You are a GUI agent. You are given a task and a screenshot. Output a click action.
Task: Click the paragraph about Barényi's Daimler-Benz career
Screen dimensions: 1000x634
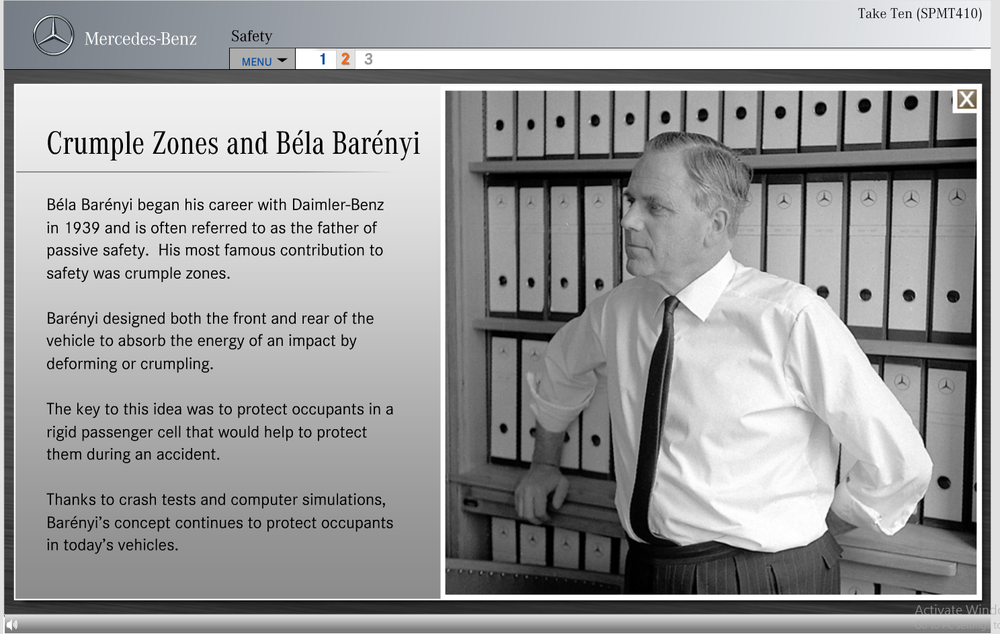pyautogui.click(x=215, y=238)
